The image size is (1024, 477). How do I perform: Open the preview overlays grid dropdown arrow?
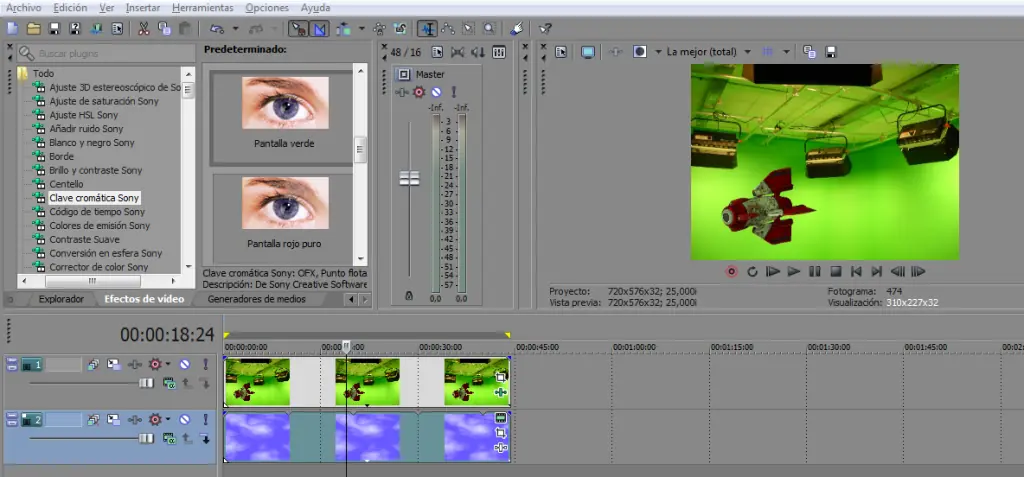[786, 52]
